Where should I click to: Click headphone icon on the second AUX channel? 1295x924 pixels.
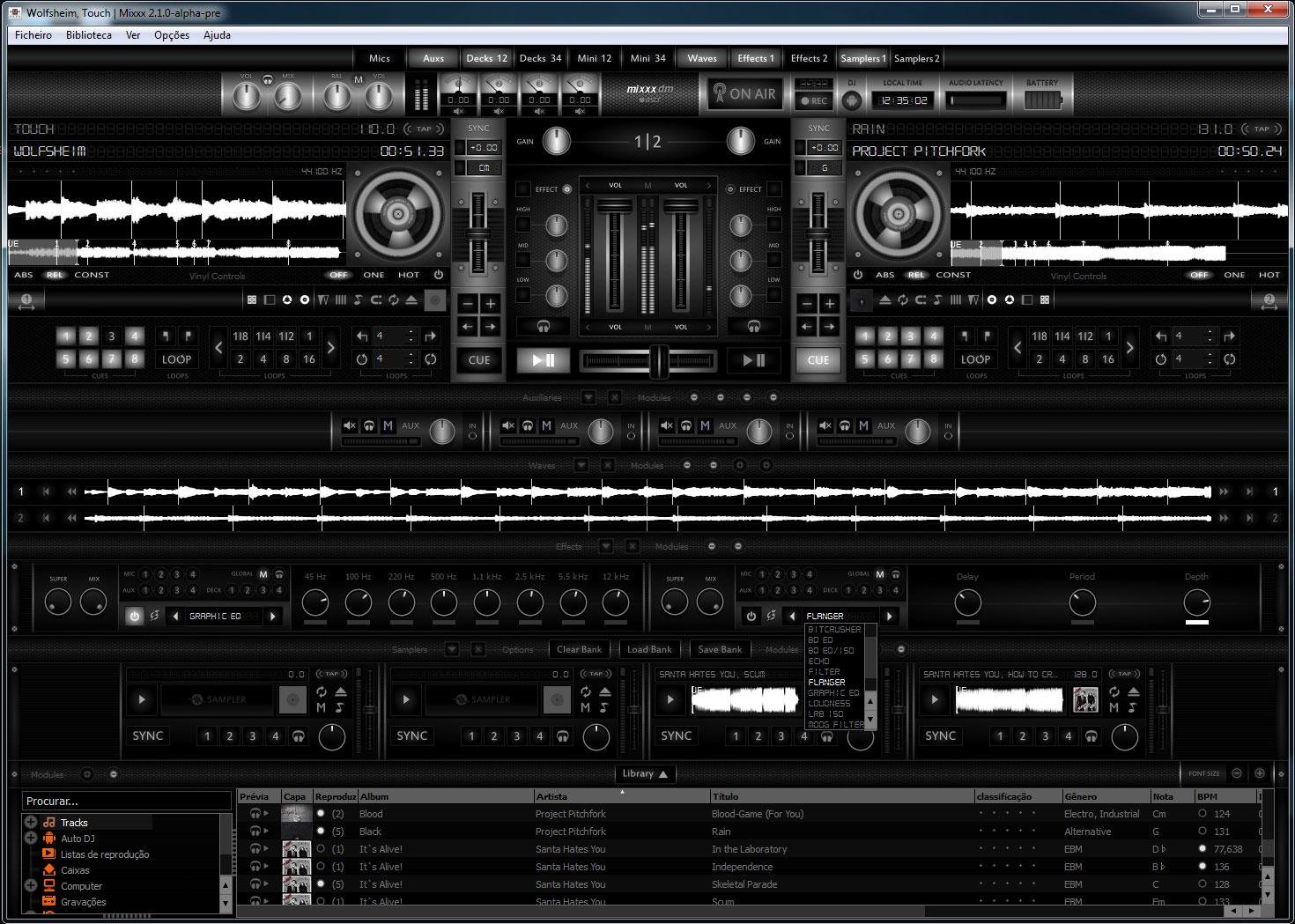pos(527,425)
